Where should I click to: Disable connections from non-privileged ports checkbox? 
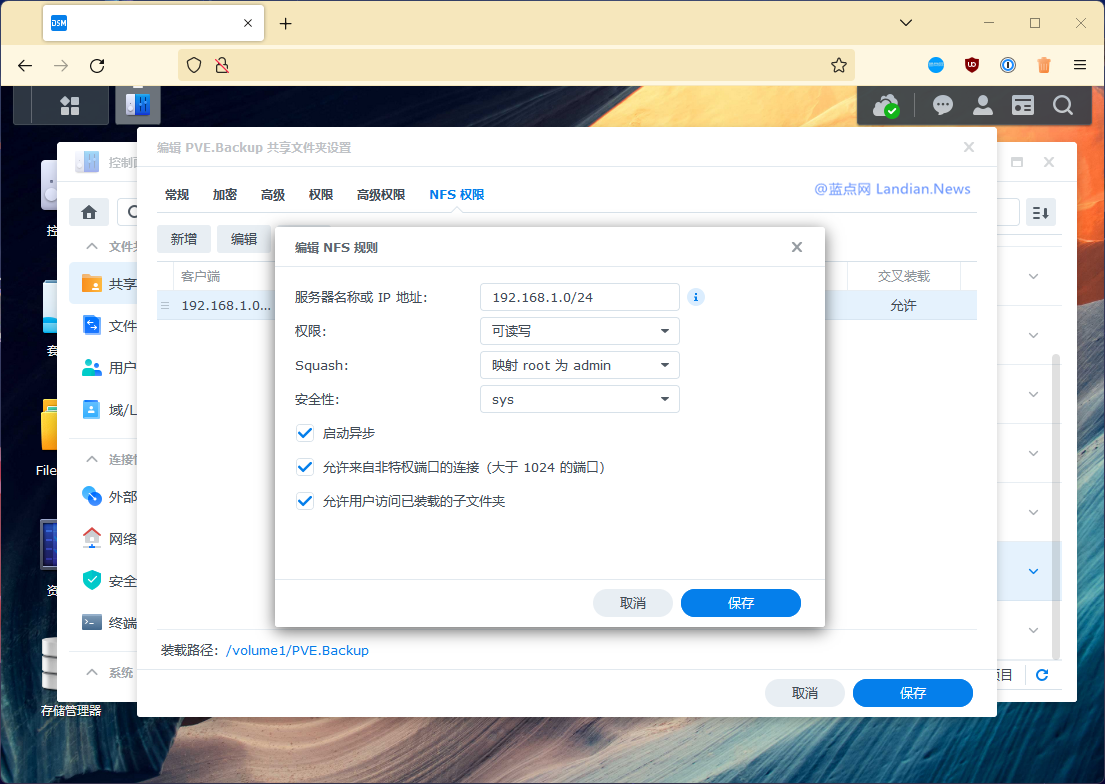pyautogui.click(x=305, y=467)
